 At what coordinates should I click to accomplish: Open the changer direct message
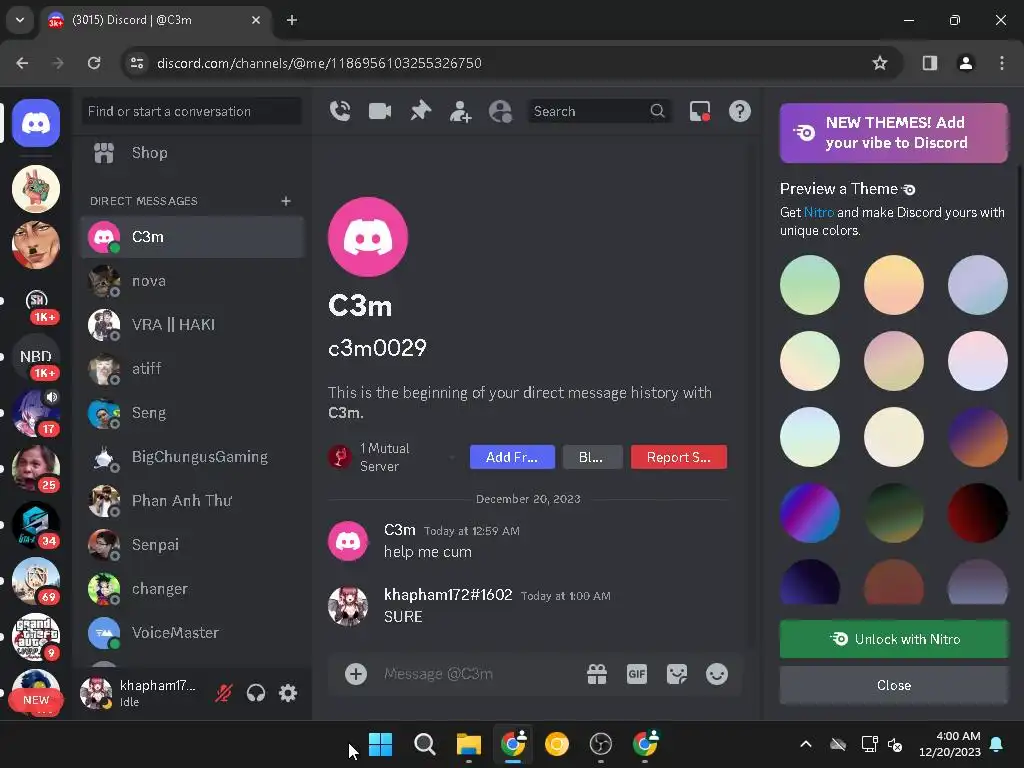pos(192,588)
